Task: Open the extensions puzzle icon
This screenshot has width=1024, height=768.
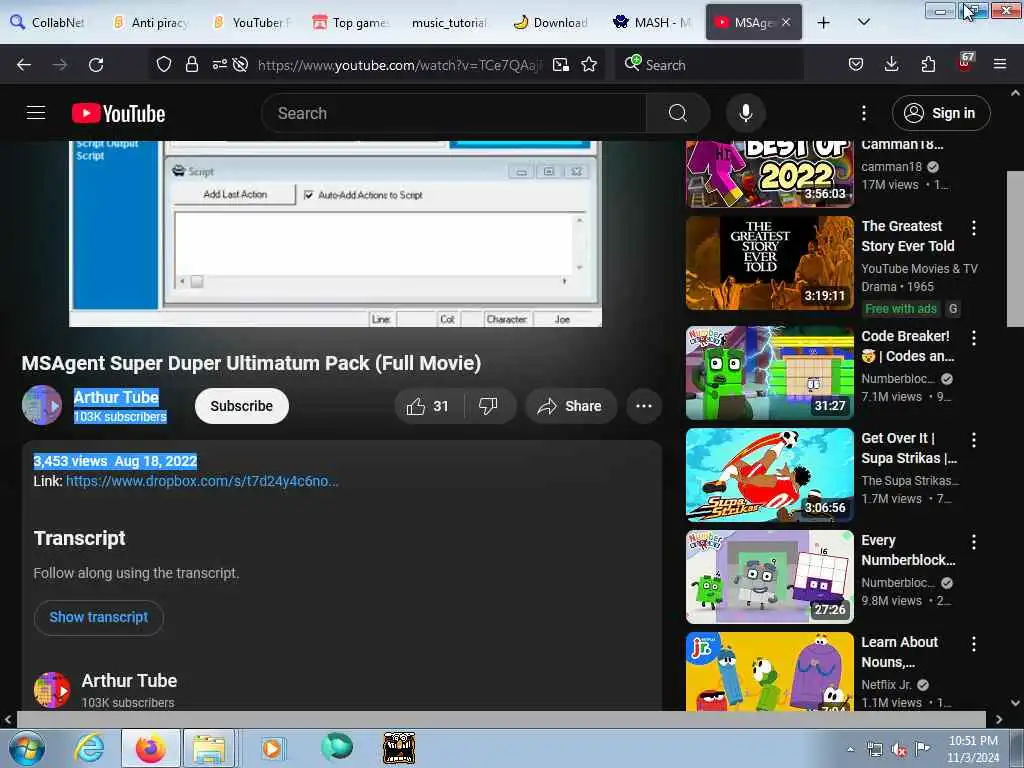Action: [928, 65]
